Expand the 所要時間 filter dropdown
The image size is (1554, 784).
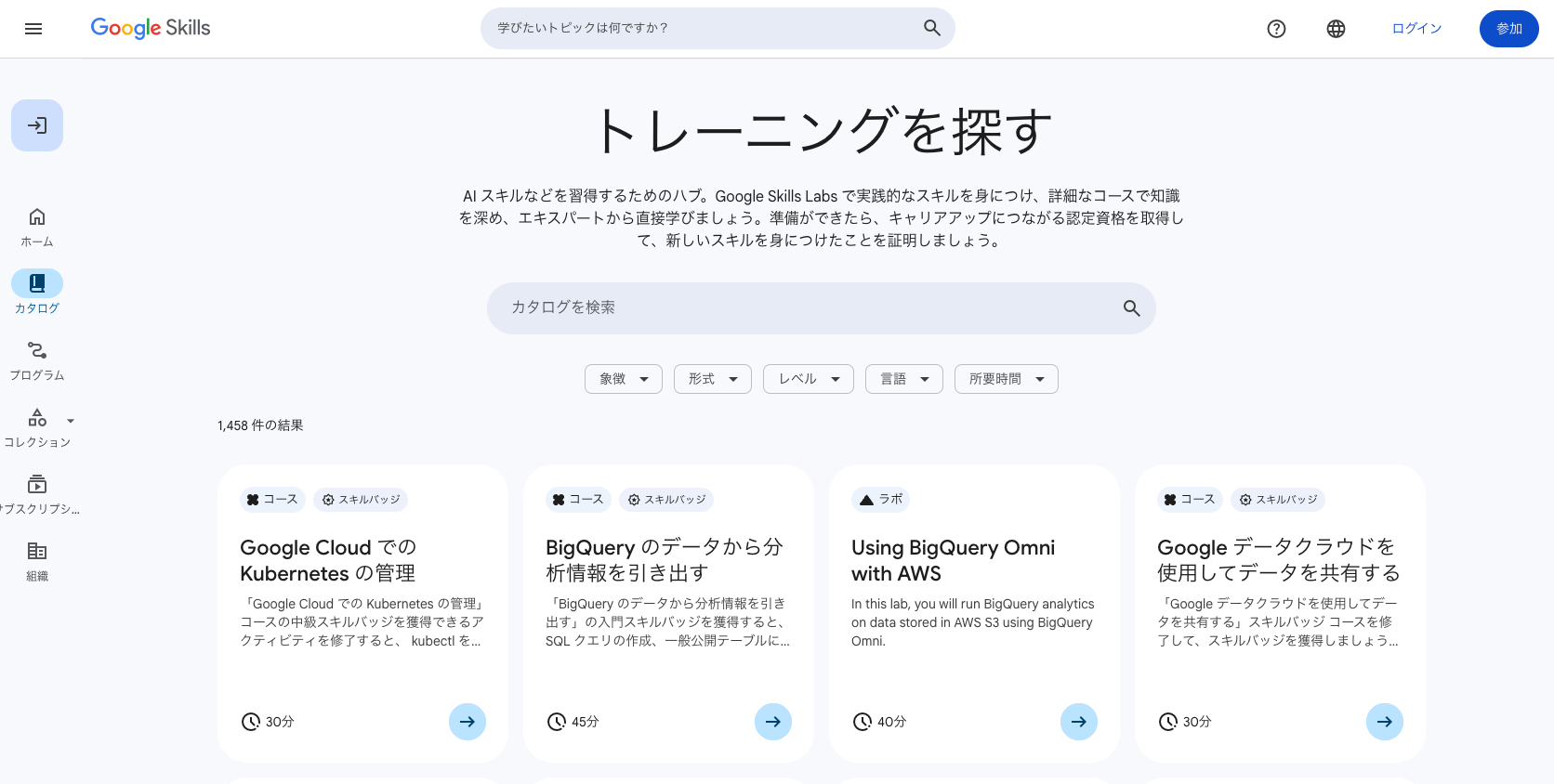pyautogui.click(x=1007, y=379)
